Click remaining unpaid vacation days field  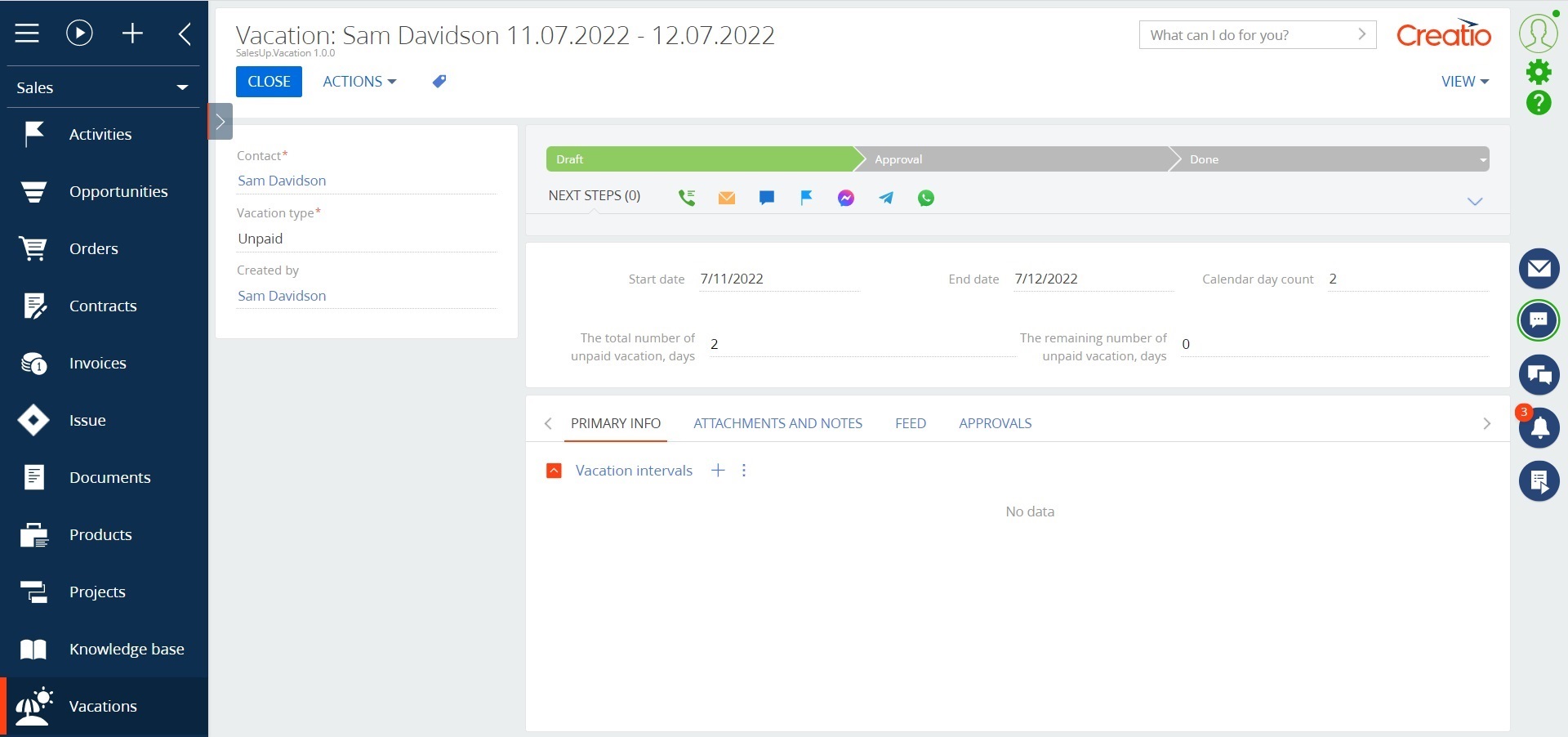tap(1334, 344)
